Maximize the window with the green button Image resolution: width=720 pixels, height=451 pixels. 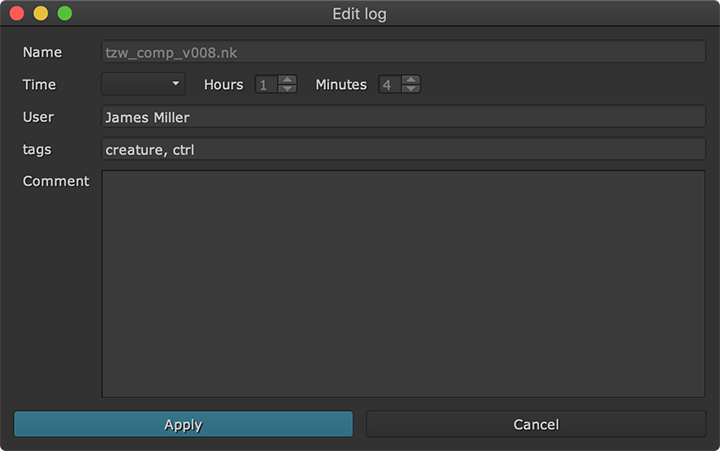click(65, 14)
